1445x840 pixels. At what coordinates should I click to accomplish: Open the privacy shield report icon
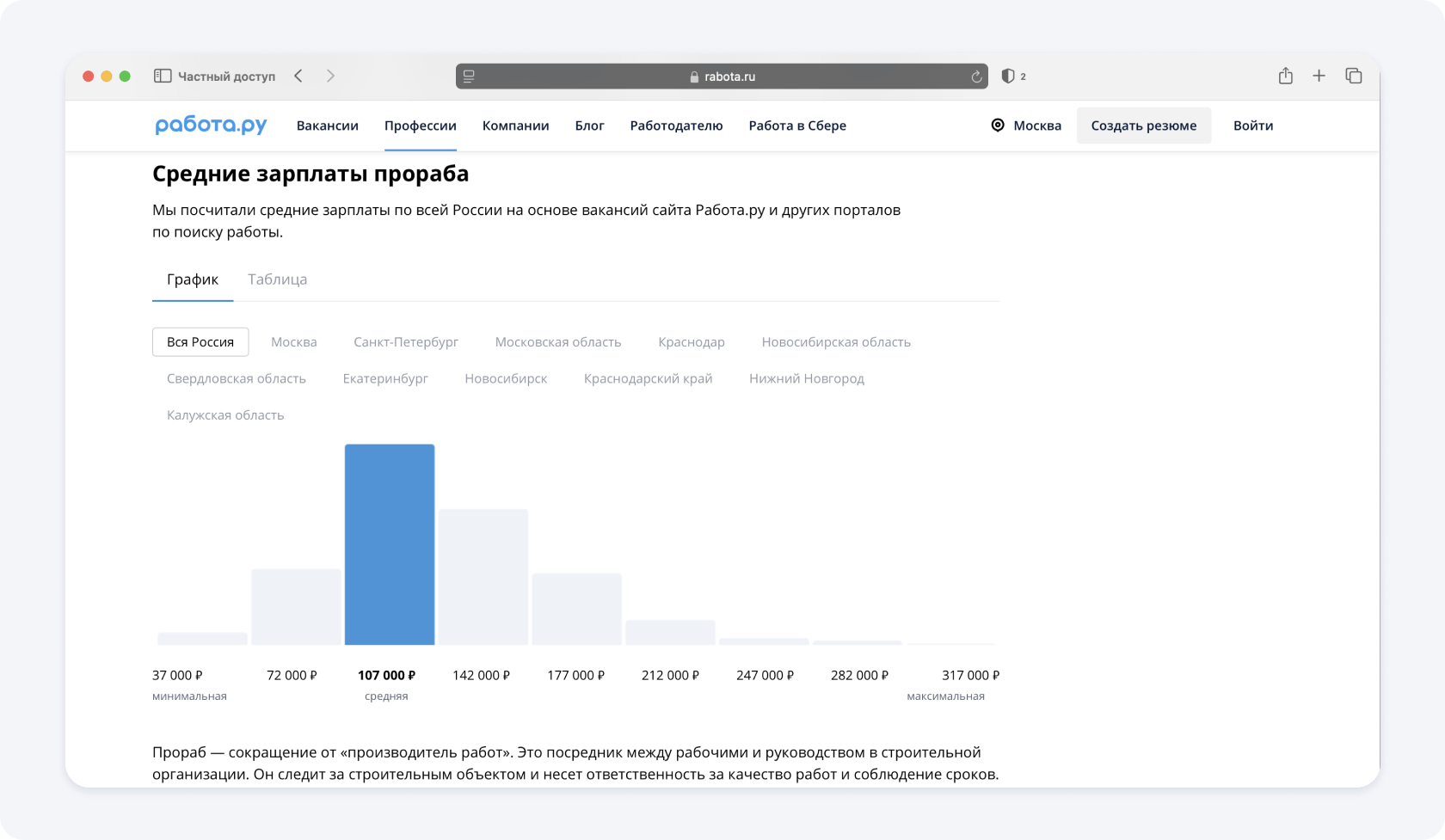click(x=1008, y=77)
